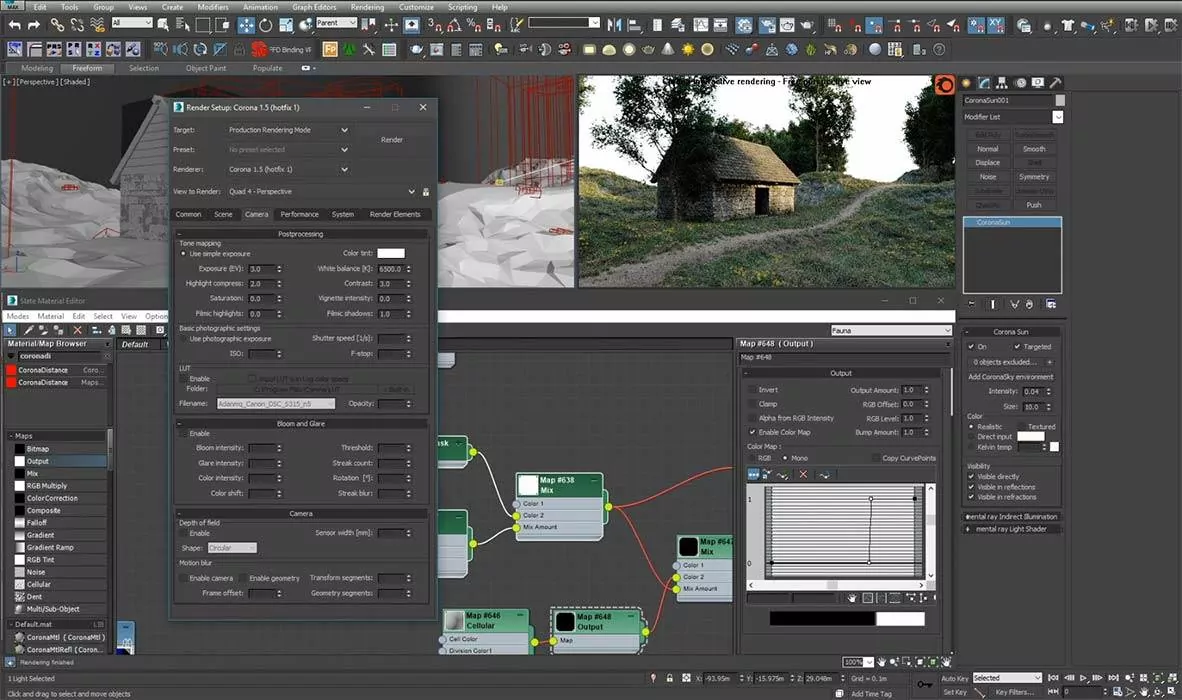Switch to the Performance tab in Render Setup
1182x700 pixels.
pos(299,214)
